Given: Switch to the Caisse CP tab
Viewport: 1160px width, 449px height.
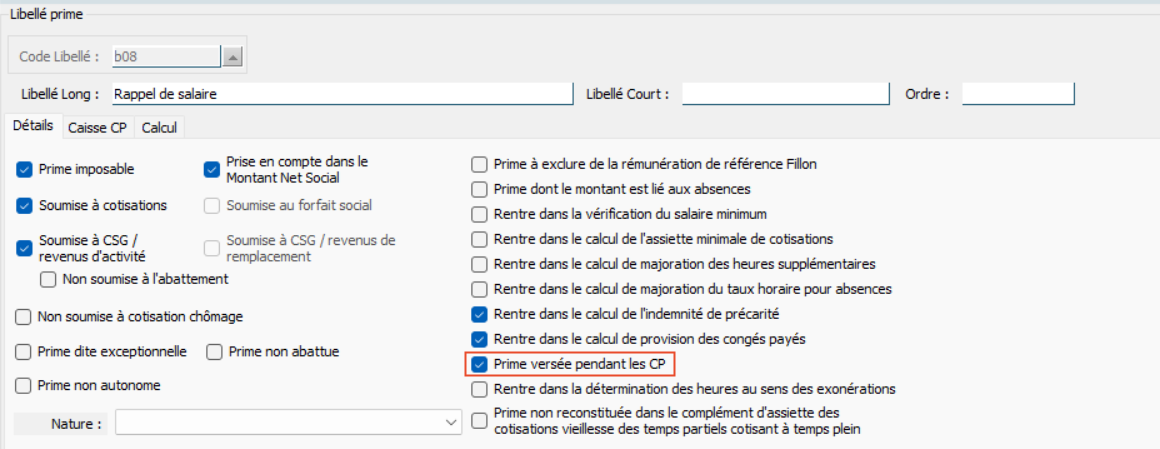Looking at the screenshot, I should click(97, 128).
